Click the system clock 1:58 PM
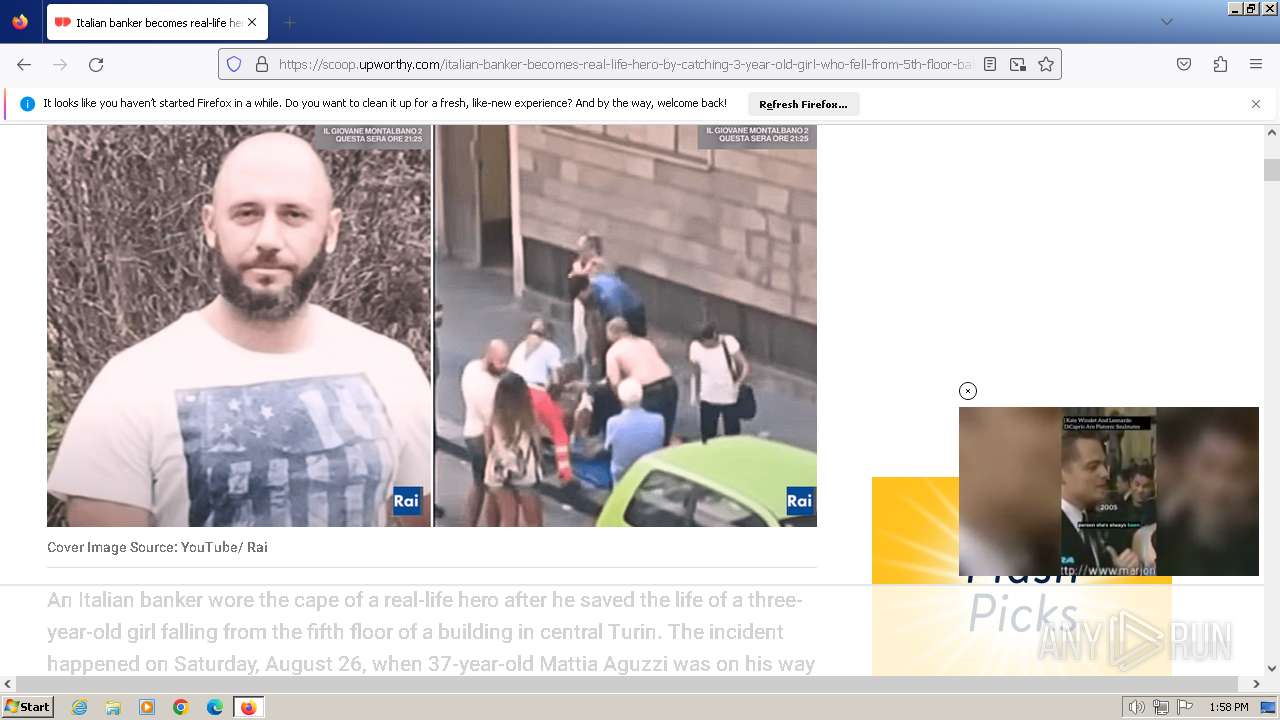 point(1229,707)
